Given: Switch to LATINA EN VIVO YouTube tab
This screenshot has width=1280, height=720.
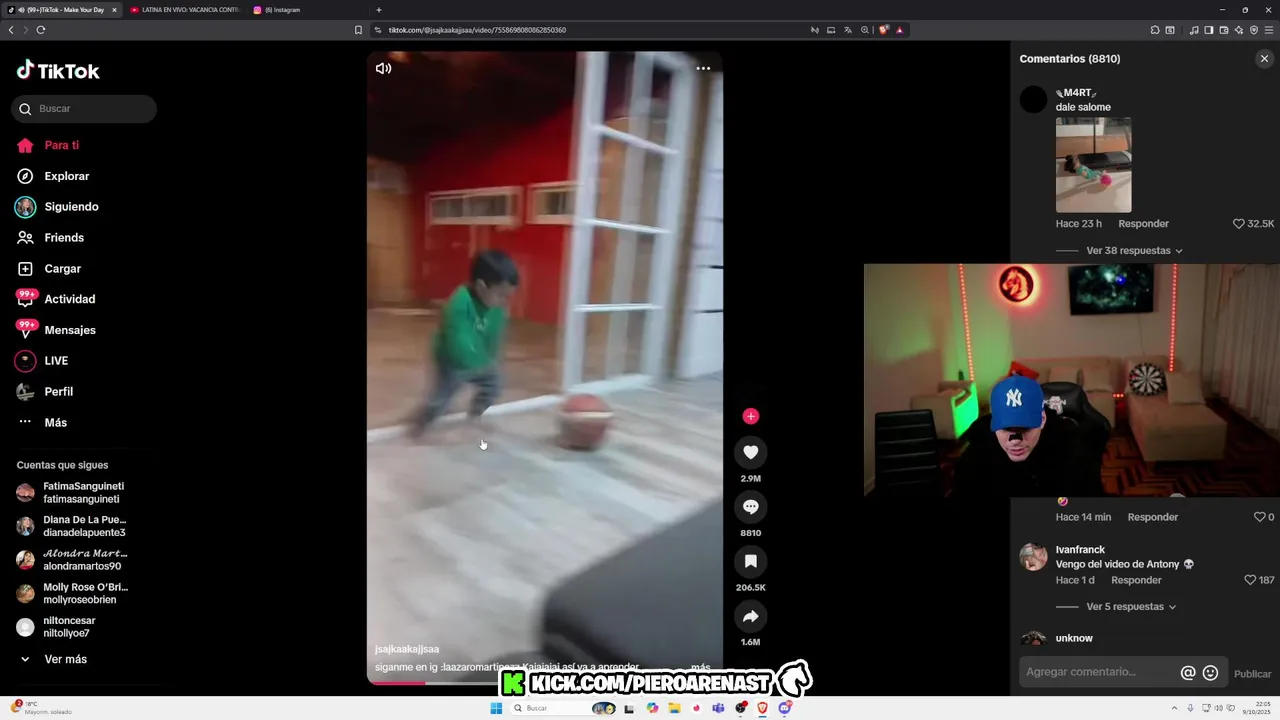Looking at the screenshot, I should [186, 10].
